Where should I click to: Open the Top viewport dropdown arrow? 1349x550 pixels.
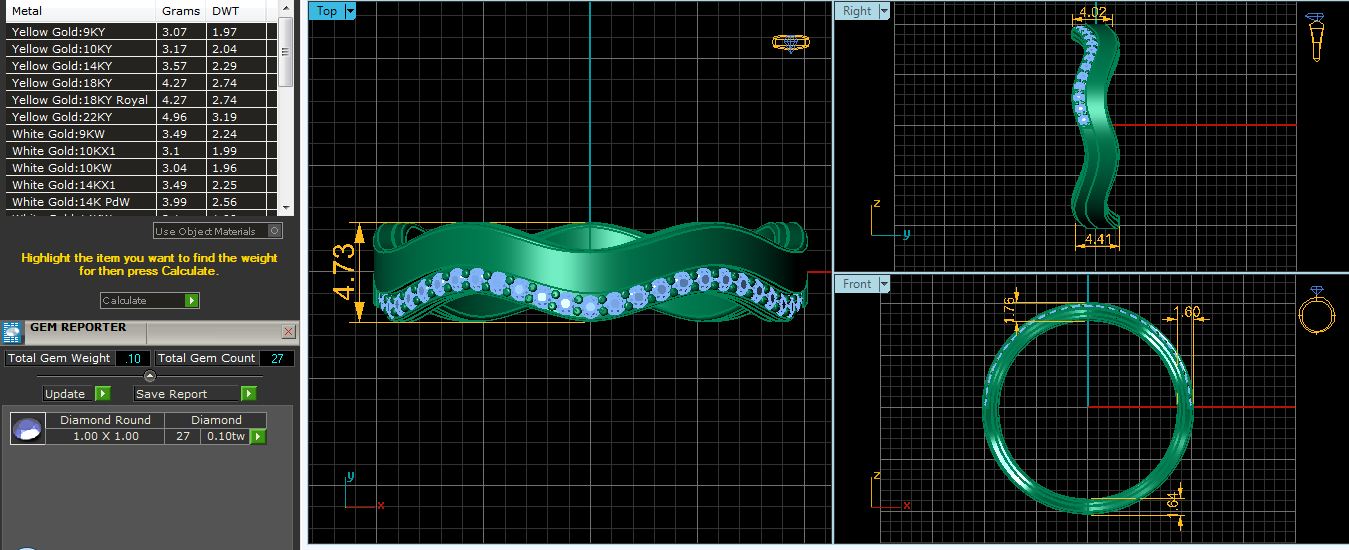pyautogui.click(x=349, y=11)
